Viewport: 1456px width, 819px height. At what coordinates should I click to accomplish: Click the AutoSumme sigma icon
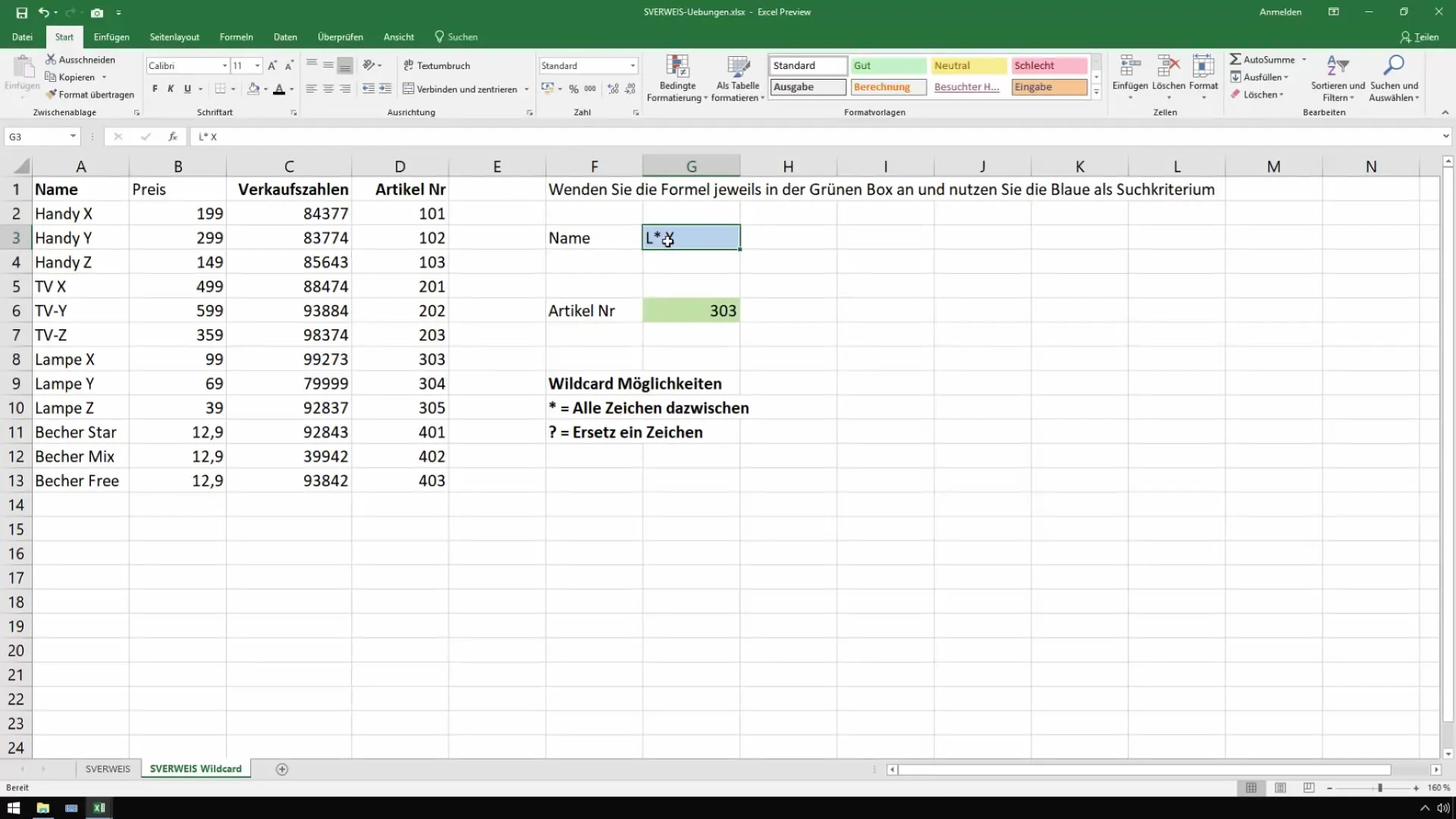point(1235,59)
